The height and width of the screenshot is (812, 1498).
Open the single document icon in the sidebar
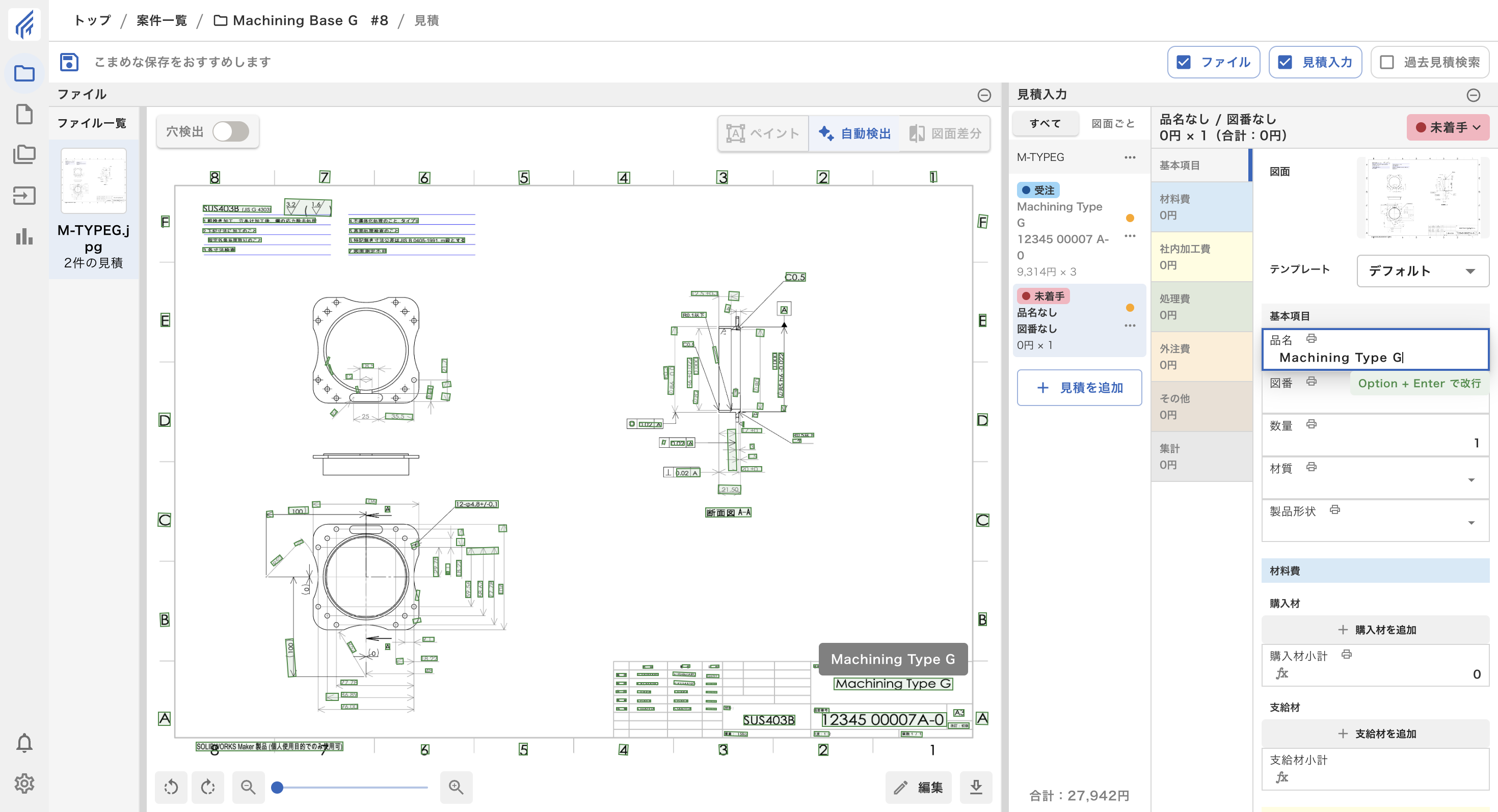(24, 114)
